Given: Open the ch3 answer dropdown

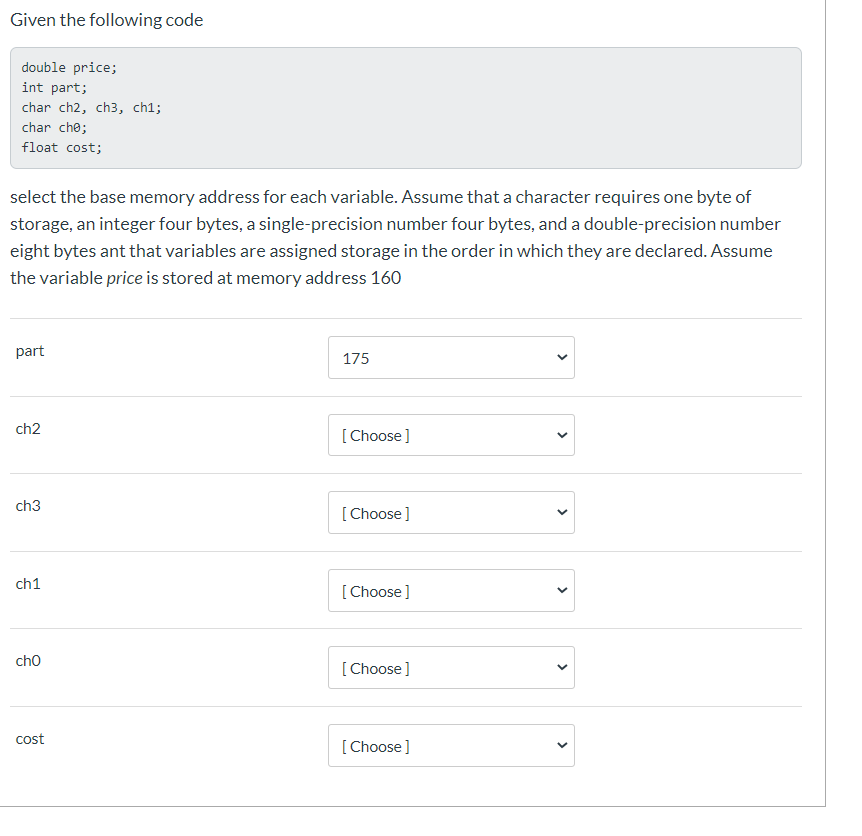Looking at the screenshot, I should pyautogui.click(x=450, y=512).
